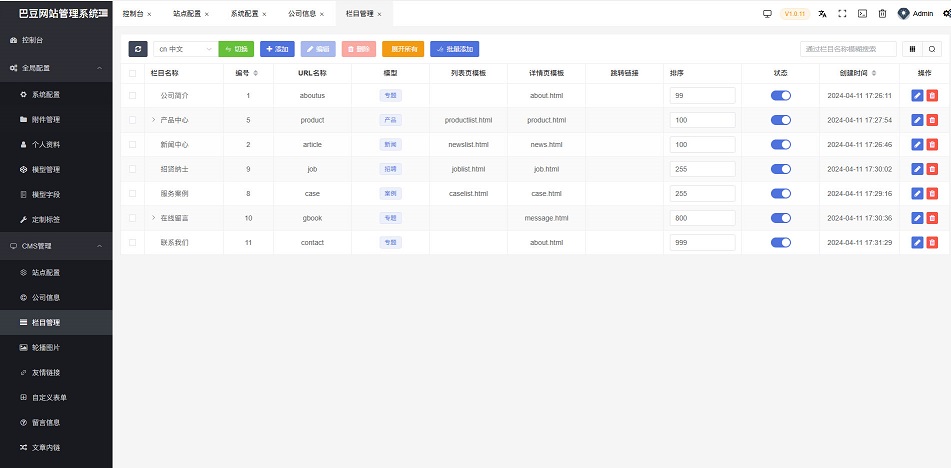Open 留言信息 in the sidebar

pyautogui.click(x=56, y=423)
